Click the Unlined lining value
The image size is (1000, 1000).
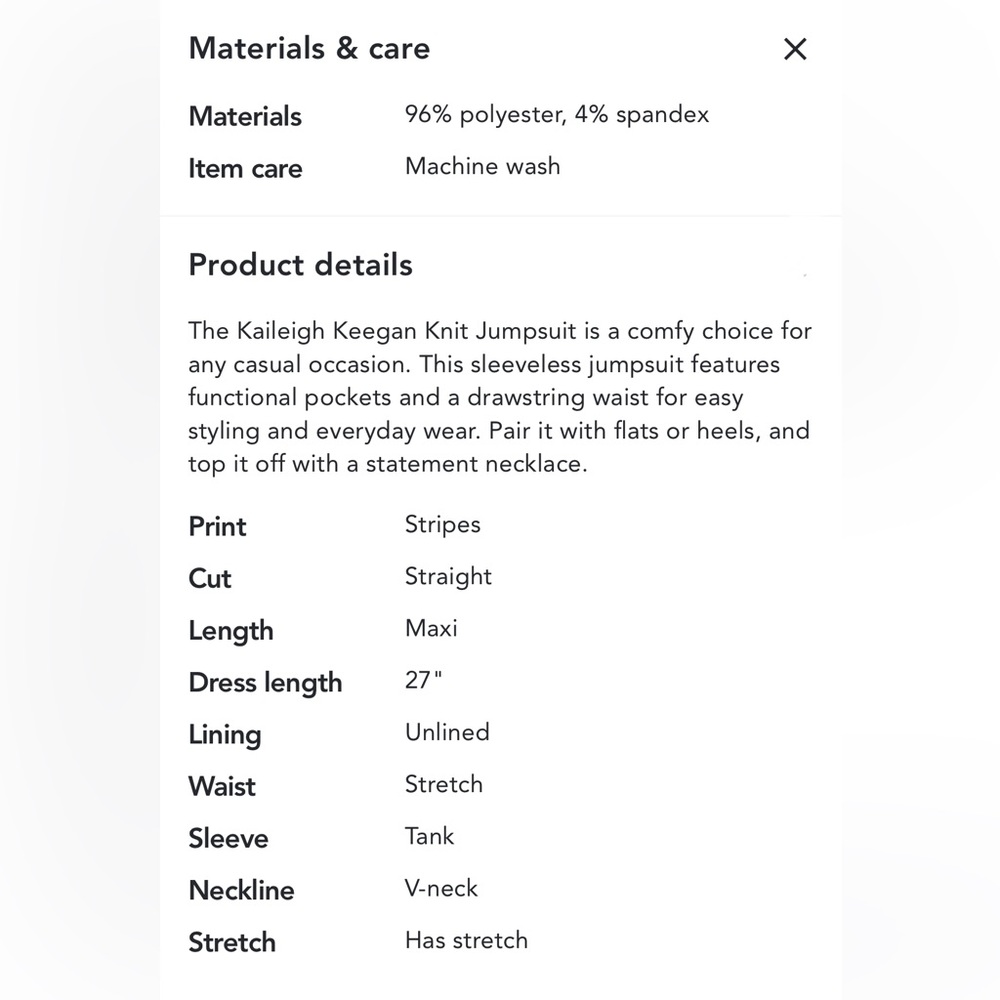click(447, 733)
